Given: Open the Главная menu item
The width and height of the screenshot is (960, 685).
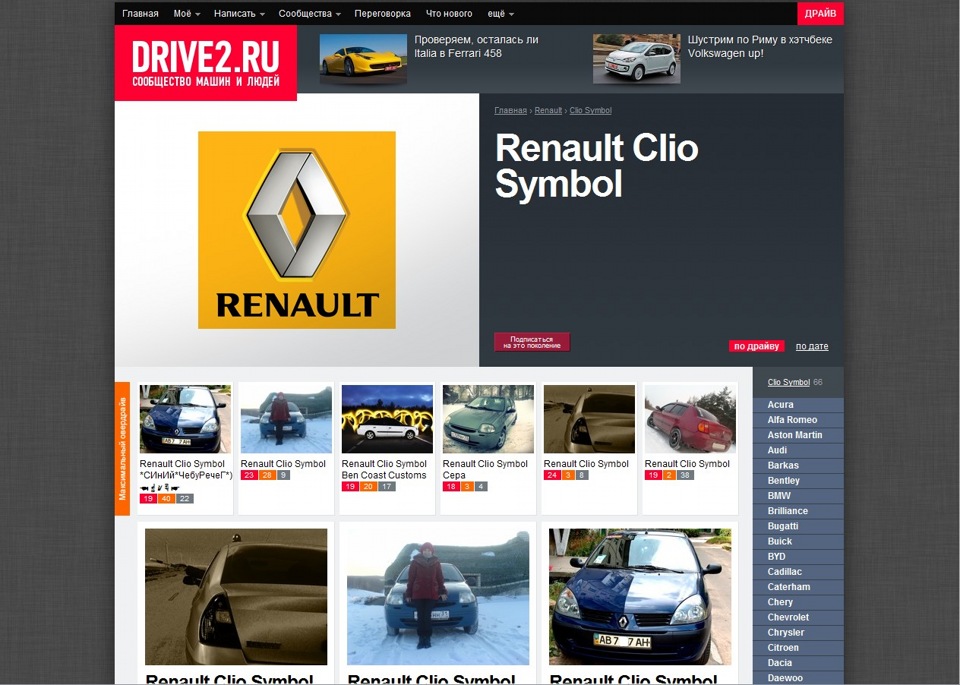Looking at the screenshot, I should pyautogui.click(x=140, y=13).
